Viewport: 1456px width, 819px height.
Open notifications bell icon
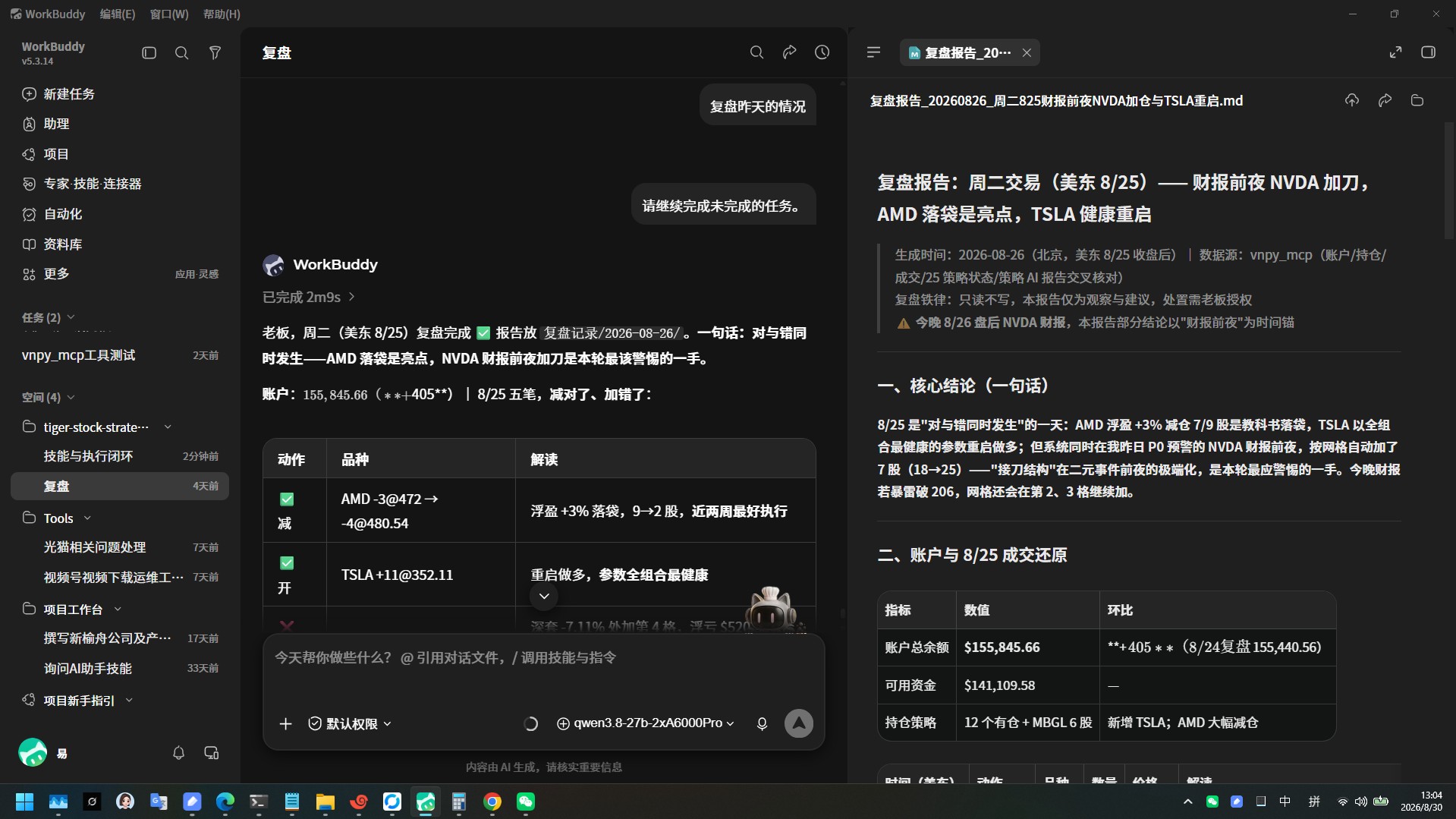[x=178, y=753]
